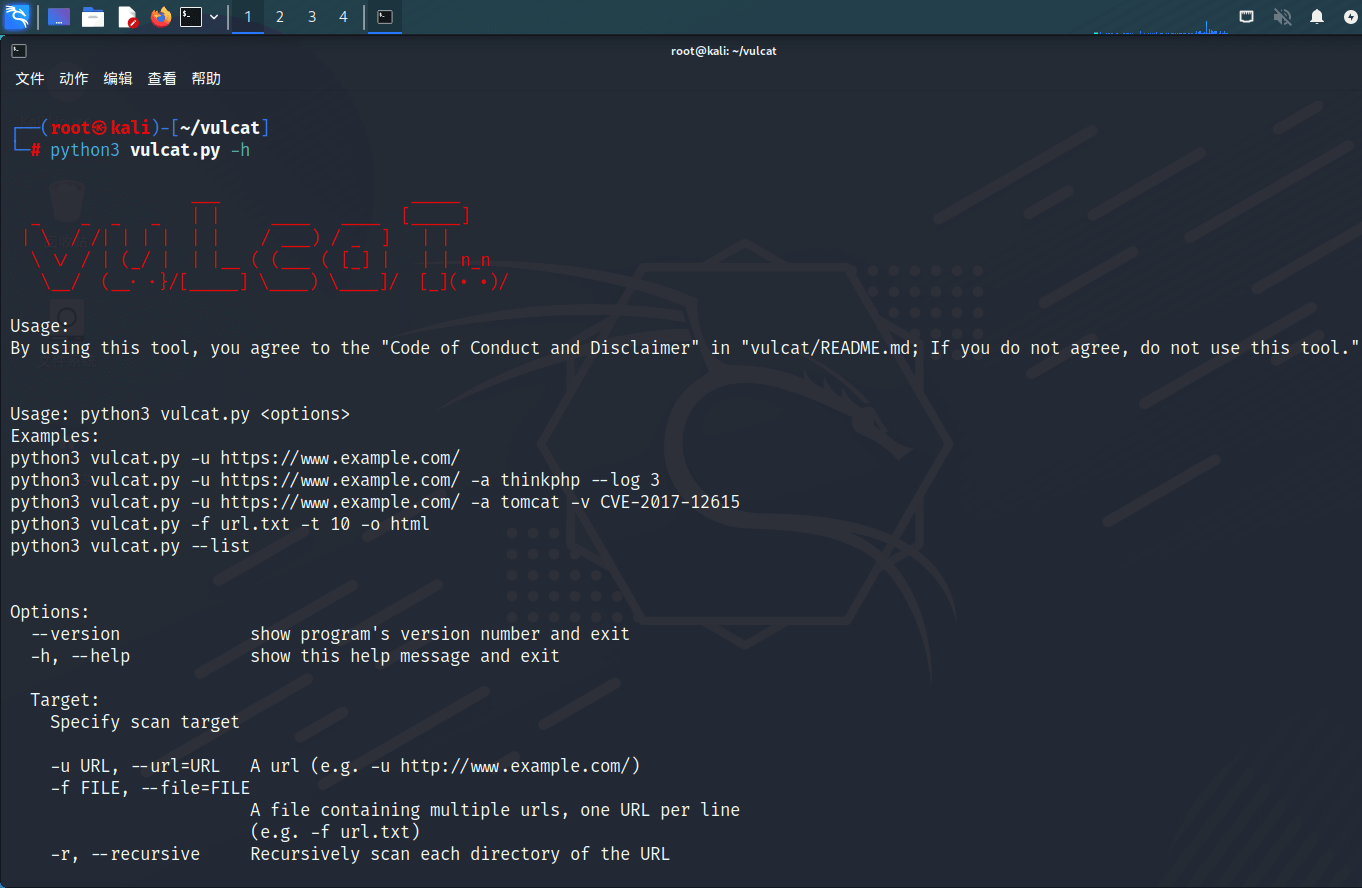Click the typed command "python3 vulcat.py -h"
The height and width of the screenshot is (888, 1362).
[150, 150]
